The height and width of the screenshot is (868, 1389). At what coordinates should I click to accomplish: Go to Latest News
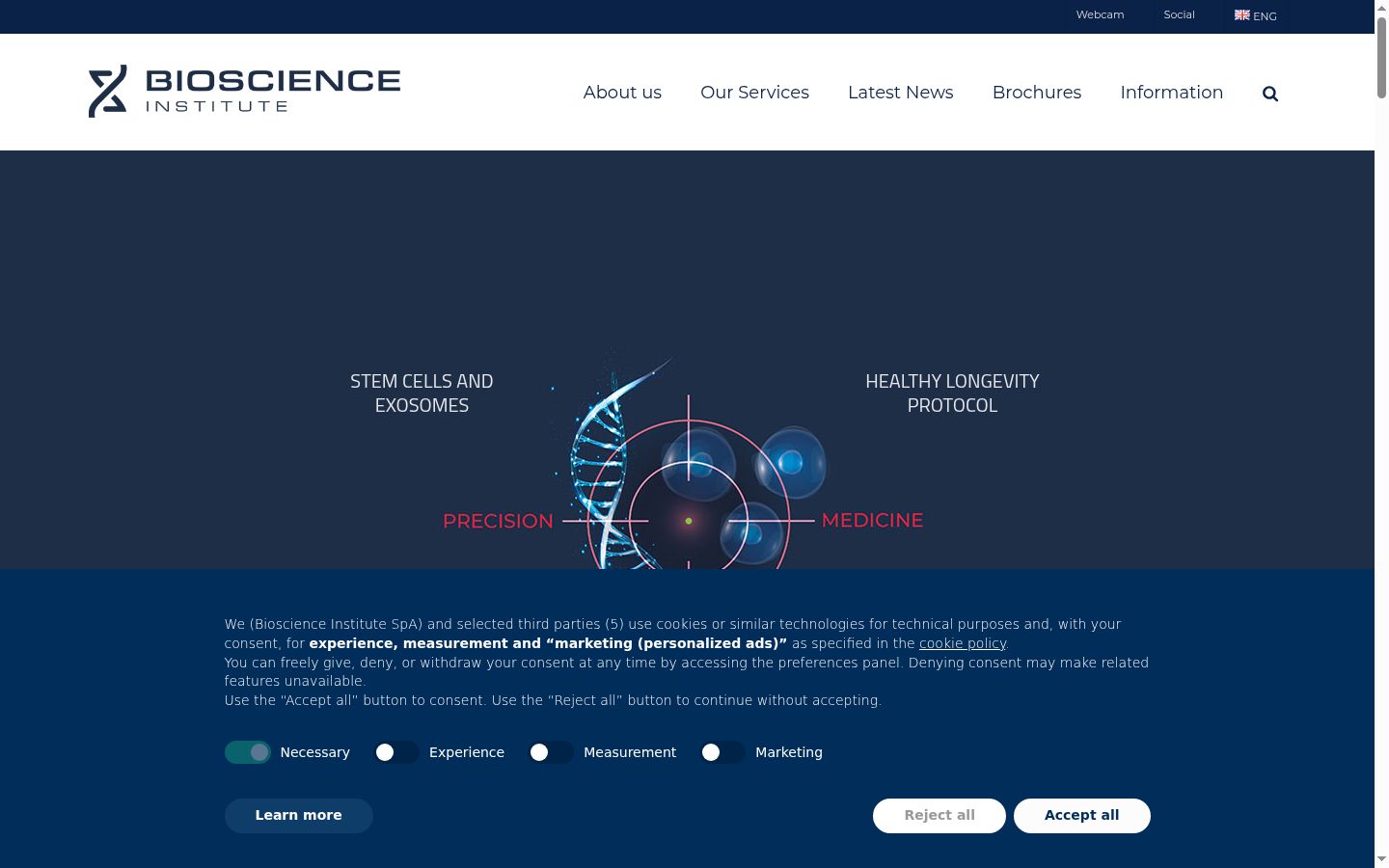coord(901,93)
